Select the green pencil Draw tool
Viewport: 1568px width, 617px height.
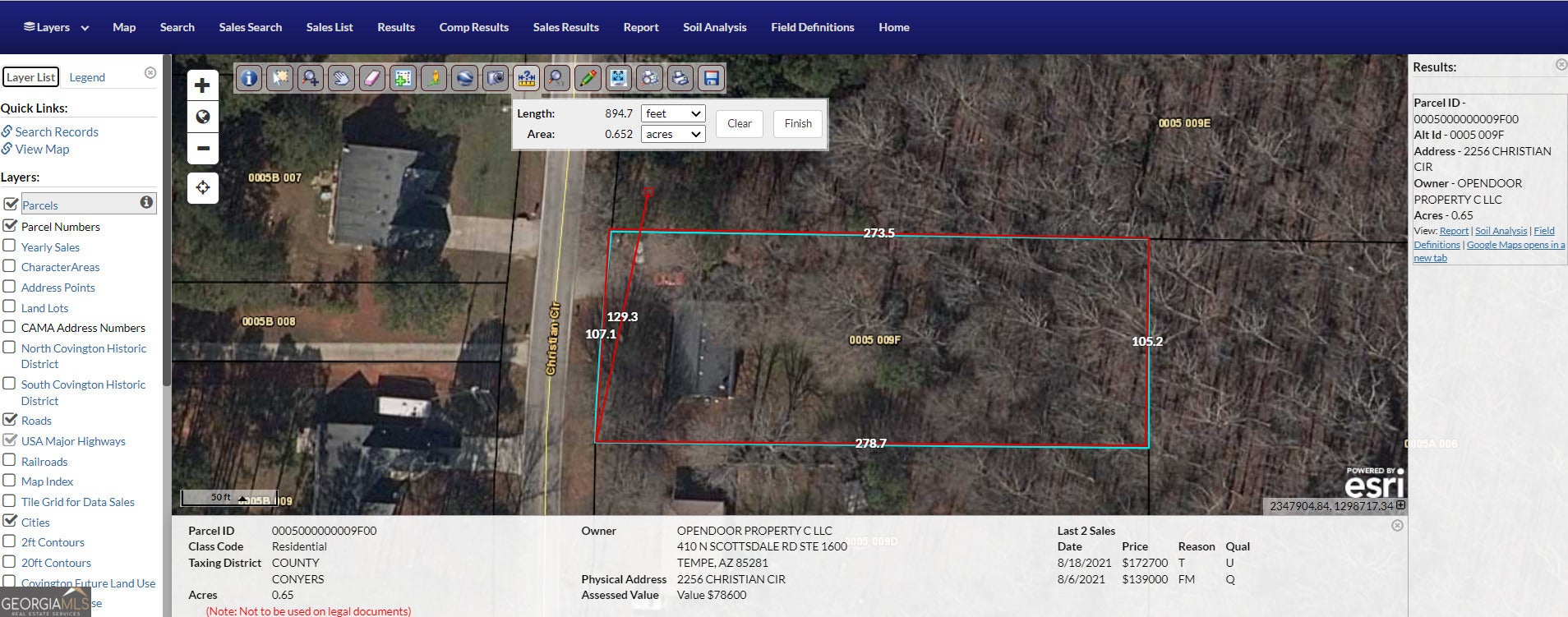point(588,78)
